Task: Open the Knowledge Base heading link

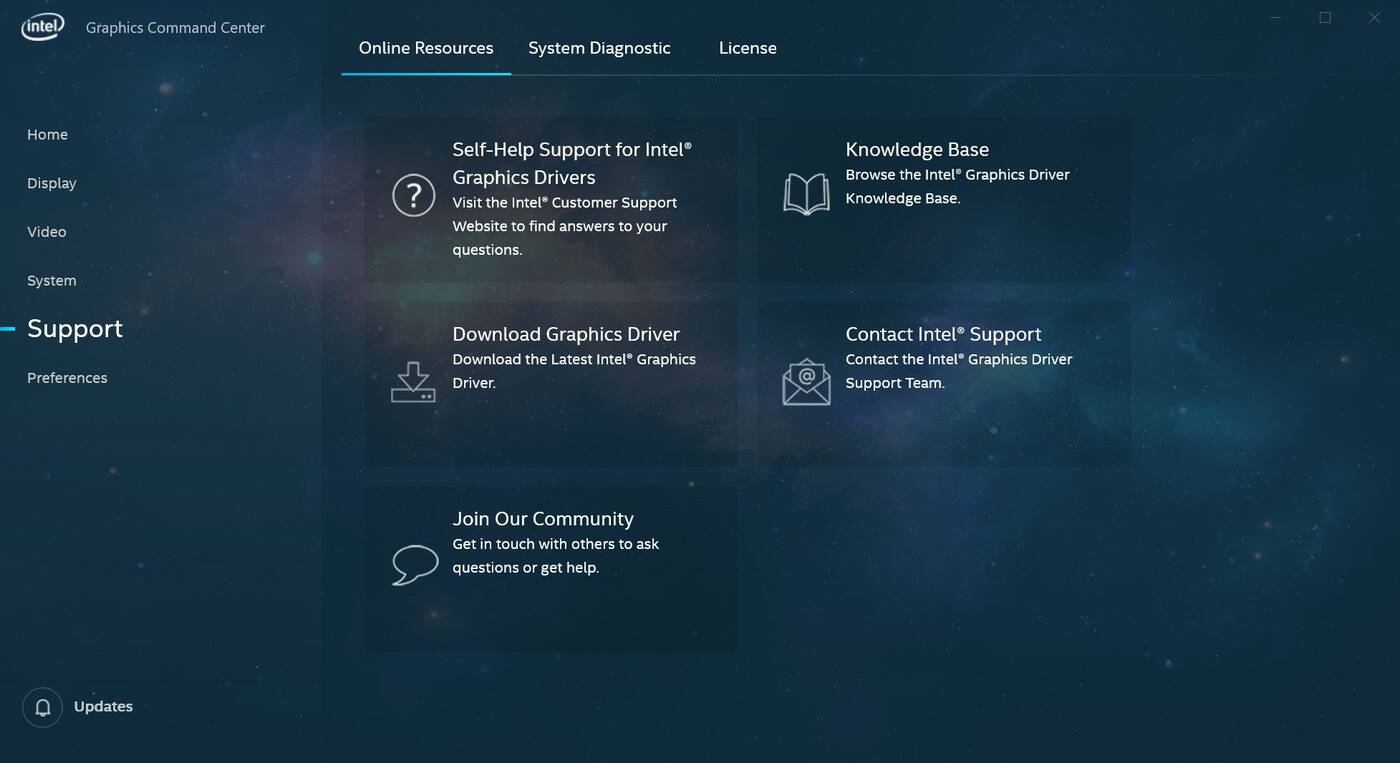Action: (917, 150)
